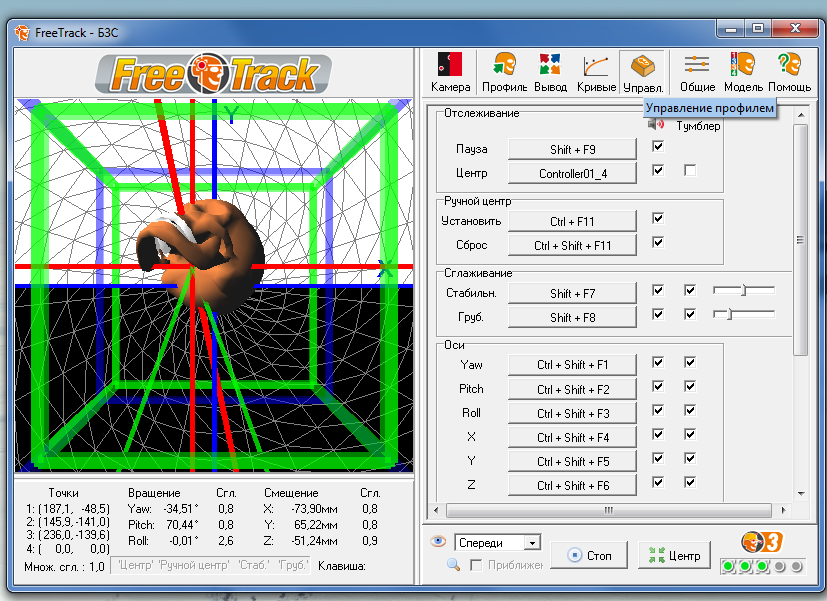The width and height of the screenshot is (827, 601).
Task: Click the Z offset value -51,24мм
Action: tap(314, 541)
